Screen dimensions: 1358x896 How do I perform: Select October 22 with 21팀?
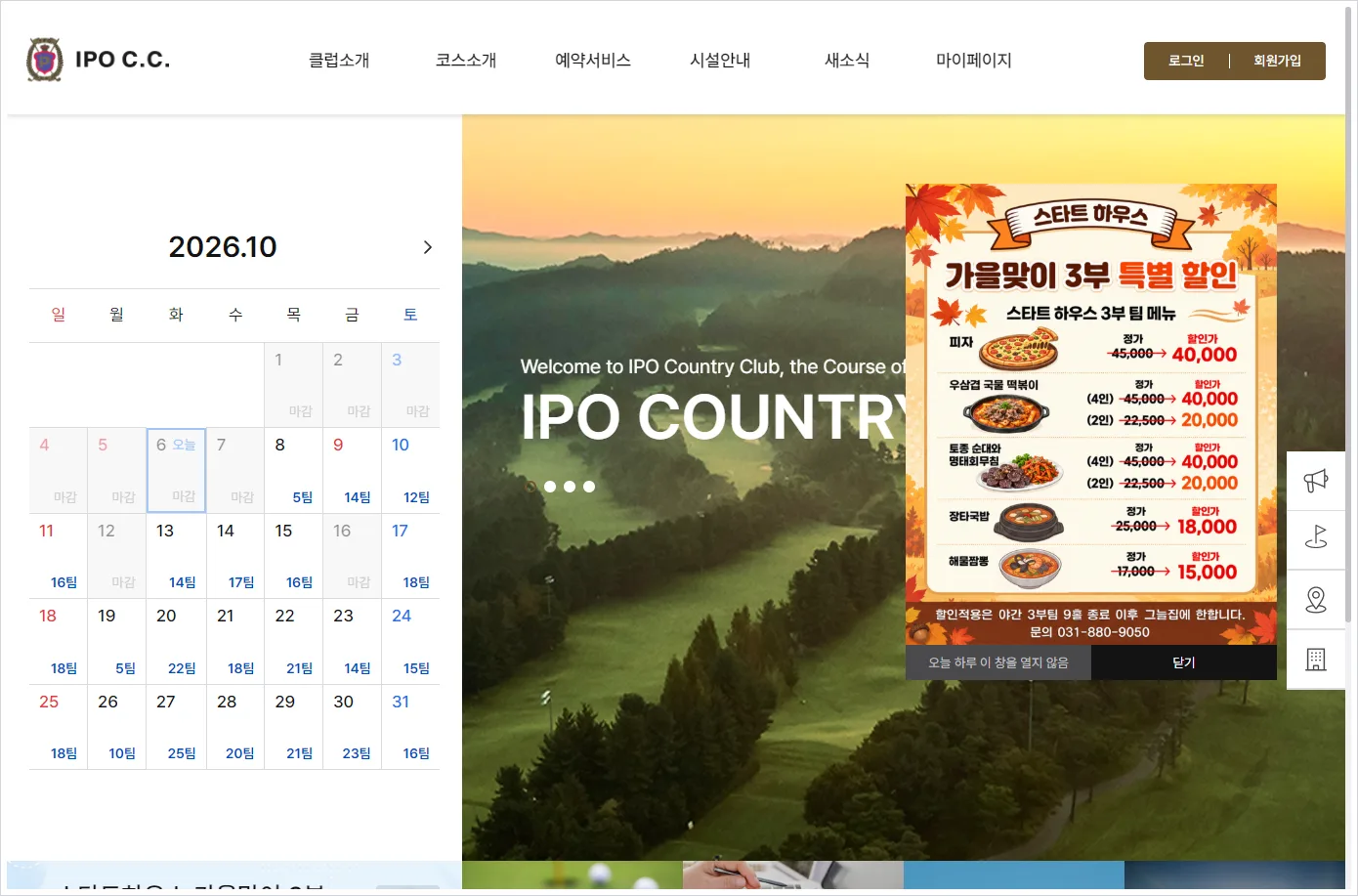tap(294, 641)
